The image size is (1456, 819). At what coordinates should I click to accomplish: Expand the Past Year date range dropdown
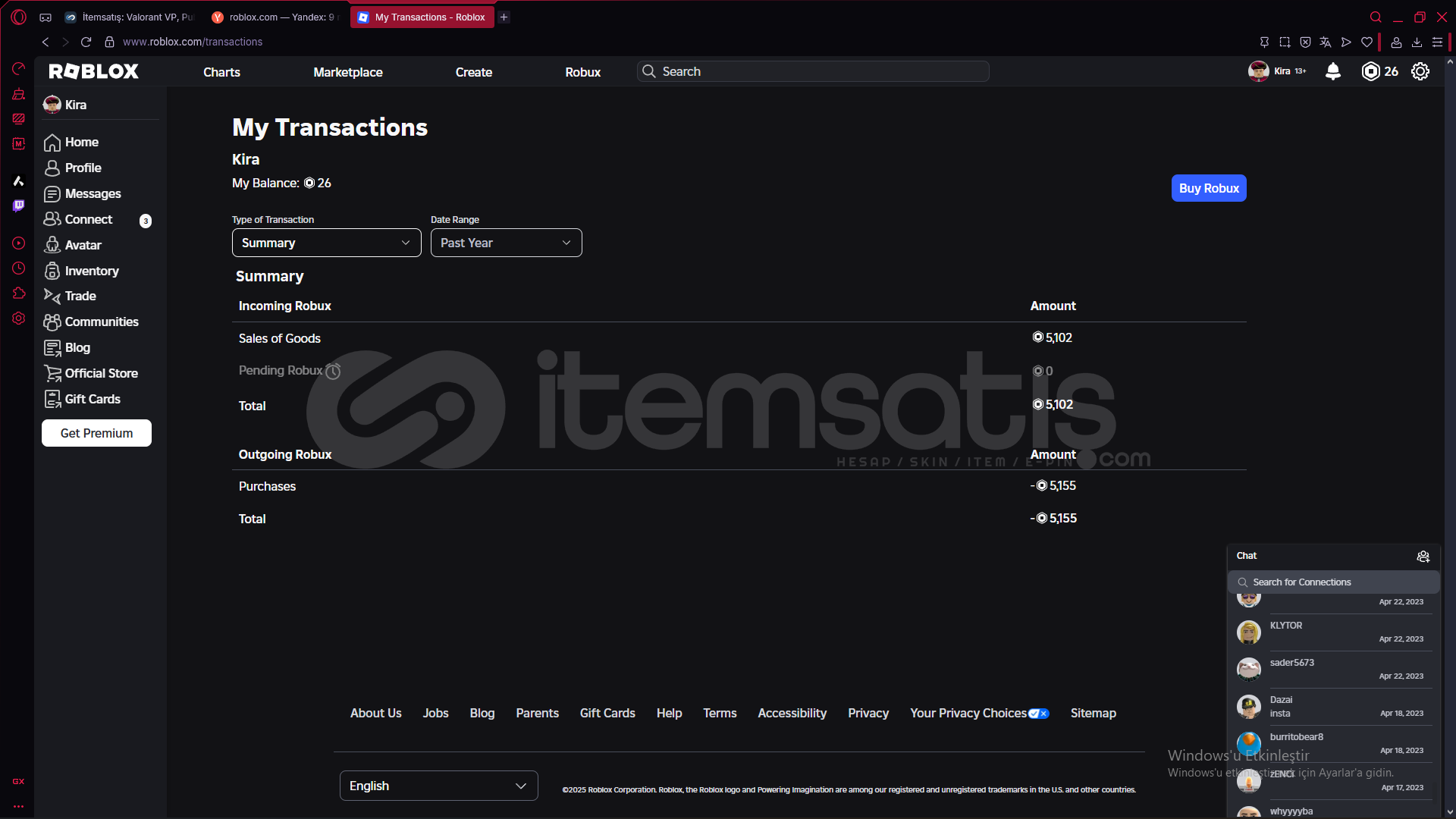click(506, 243)
